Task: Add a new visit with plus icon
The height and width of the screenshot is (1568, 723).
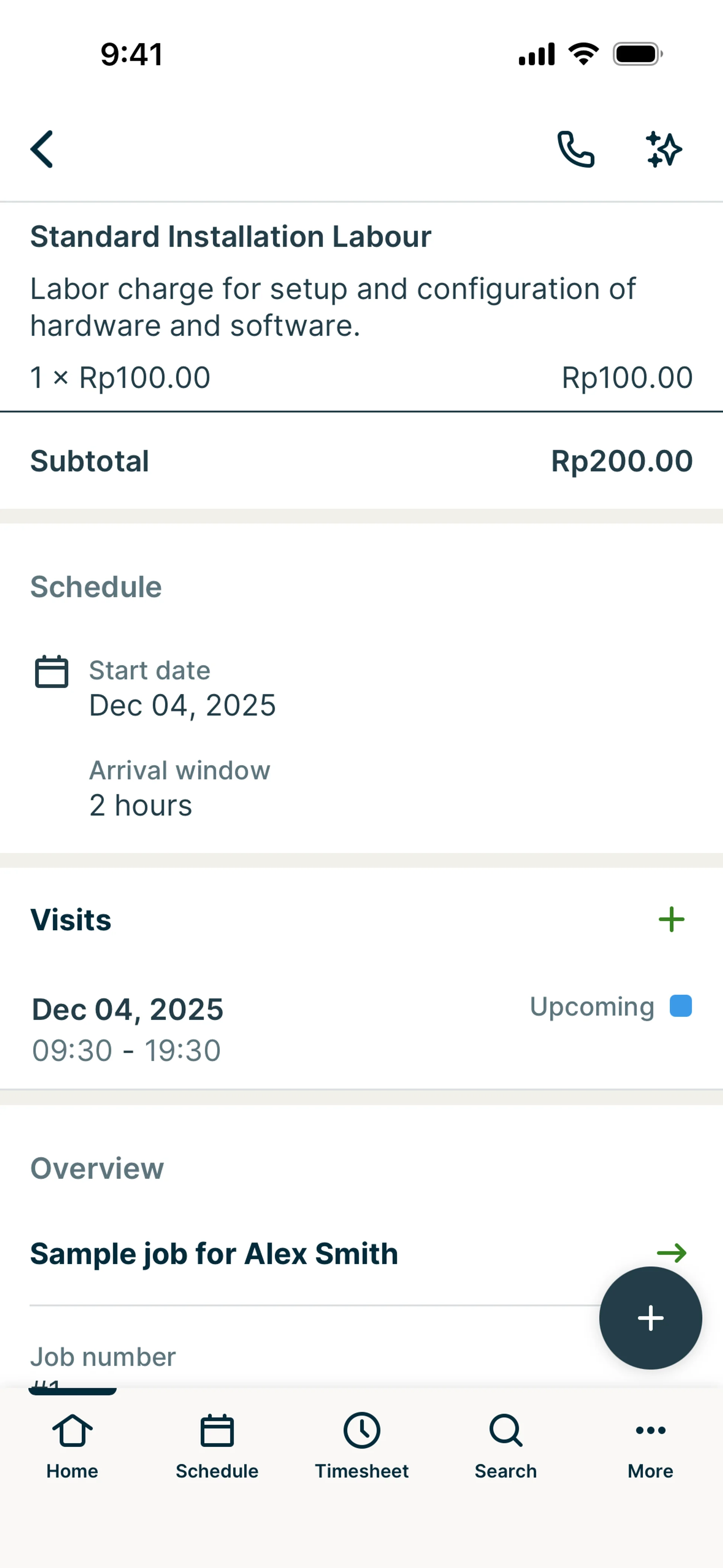Action: (671, 919)
